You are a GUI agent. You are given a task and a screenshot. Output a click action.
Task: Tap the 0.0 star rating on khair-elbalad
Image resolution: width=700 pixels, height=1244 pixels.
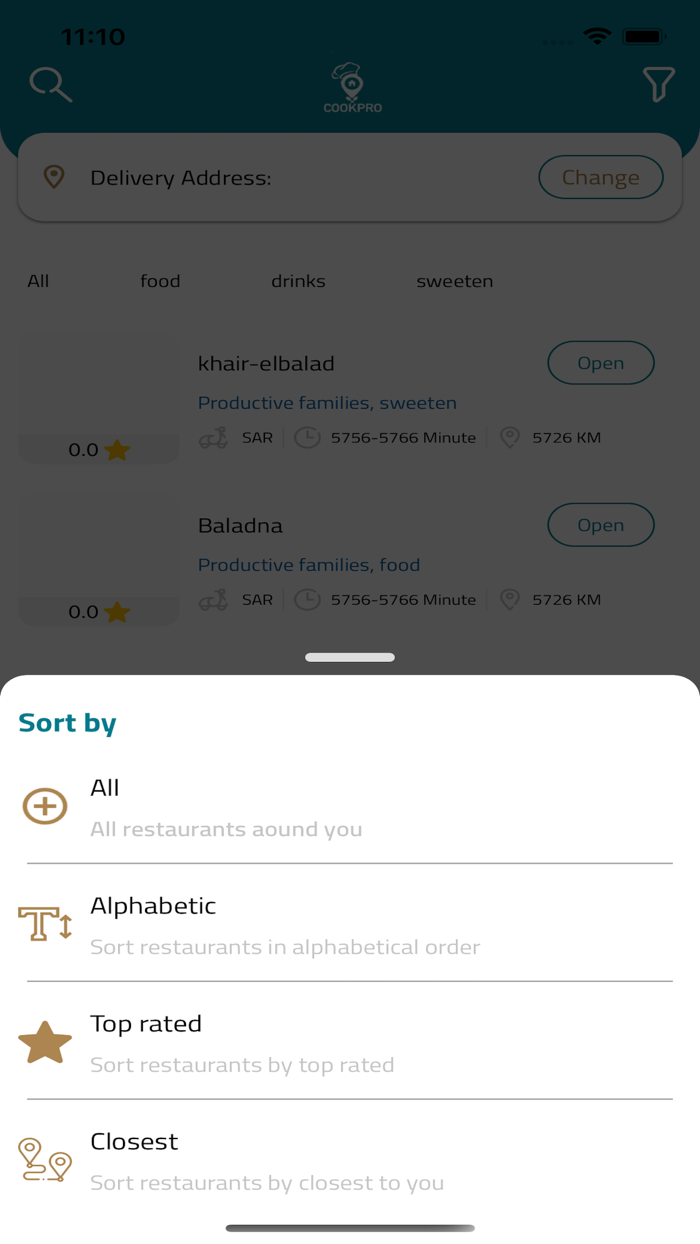click(x=99, y=449)
